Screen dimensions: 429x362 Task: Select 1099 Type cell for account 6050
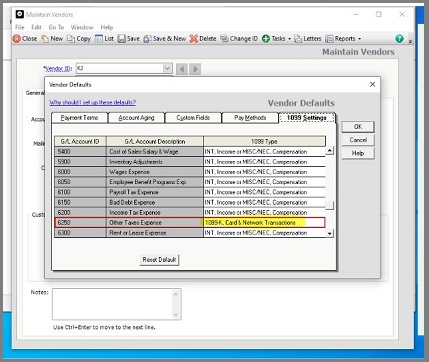264,182
